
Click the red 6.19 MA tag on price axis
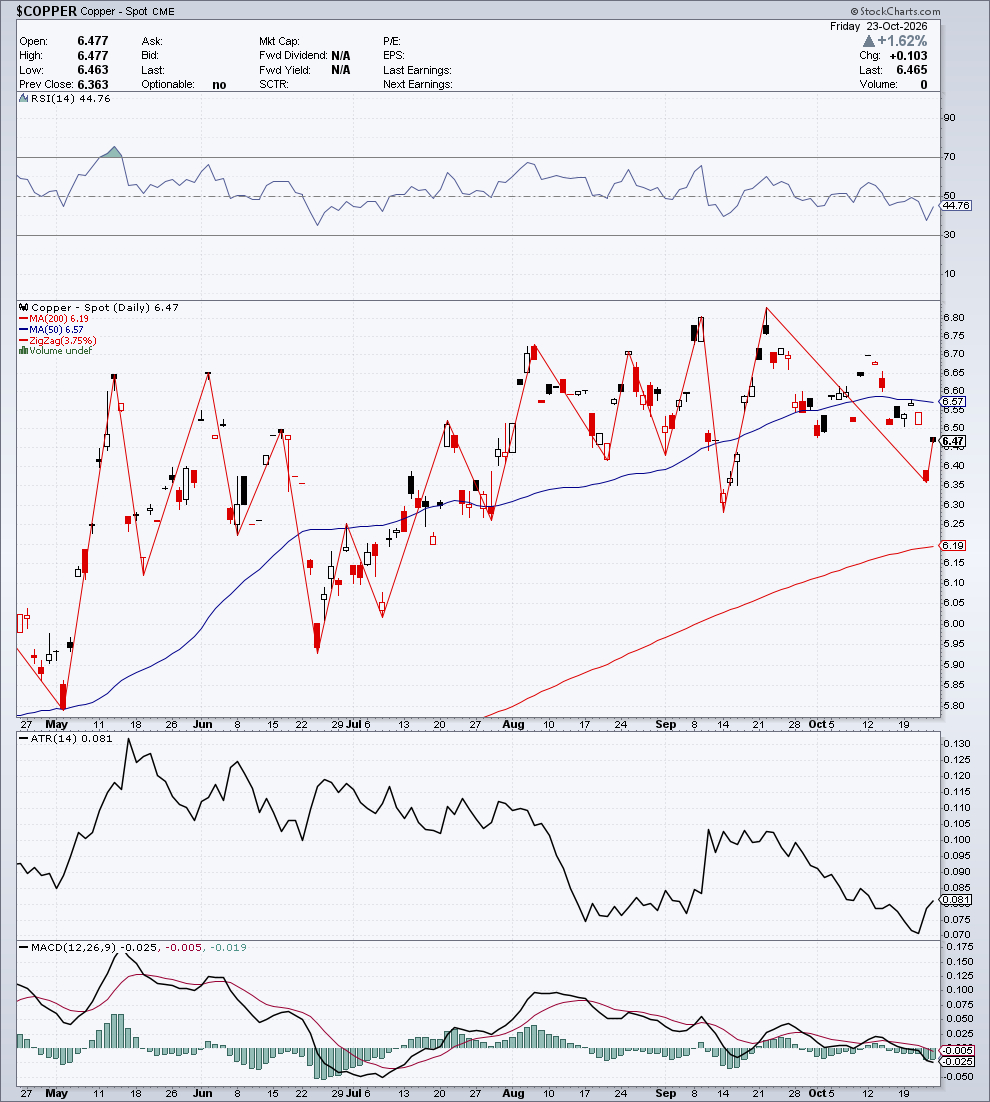pyautogui.click(x=953, y=545)
